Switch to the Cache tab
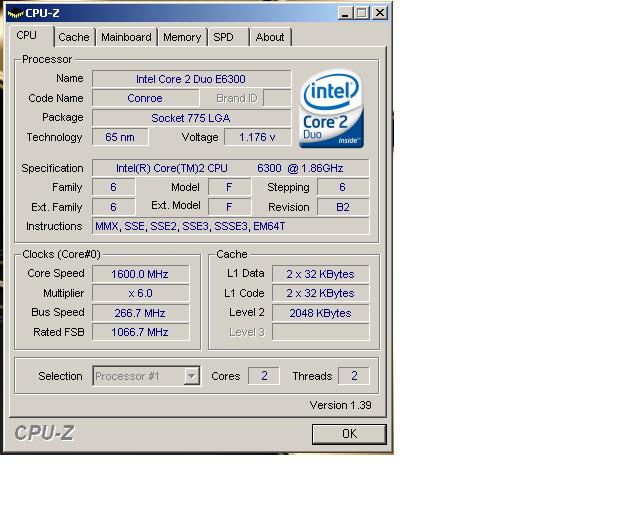 [x=74, y=37]
